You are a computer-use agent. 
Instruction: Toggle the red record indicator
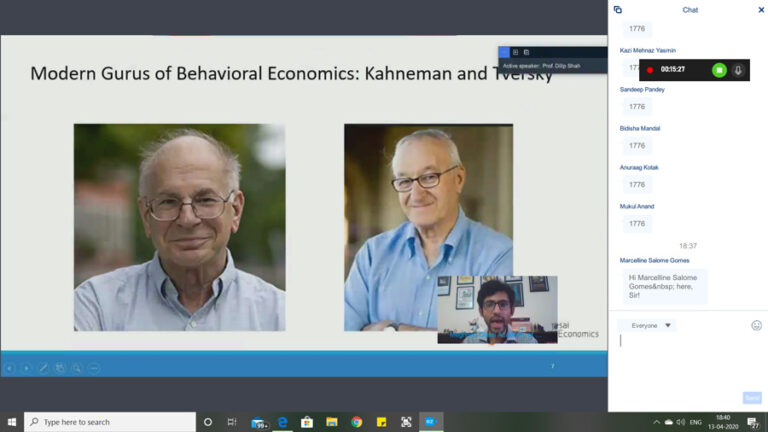click(x=650, y=70)
